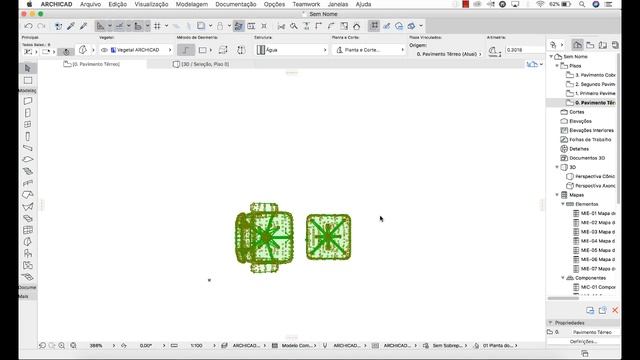Select the Morph tool in toolbox
Viewport: 640px width, 360px height.
[x=28, y=242]
